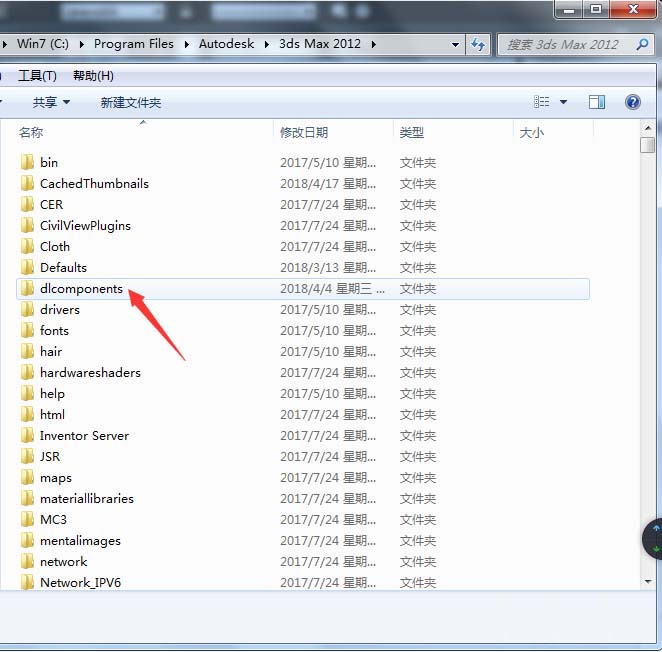The height and width of the screenshot is (652, 662).
Task: Click the hardwareshaders folder name
Action: [x=90, y=372]
